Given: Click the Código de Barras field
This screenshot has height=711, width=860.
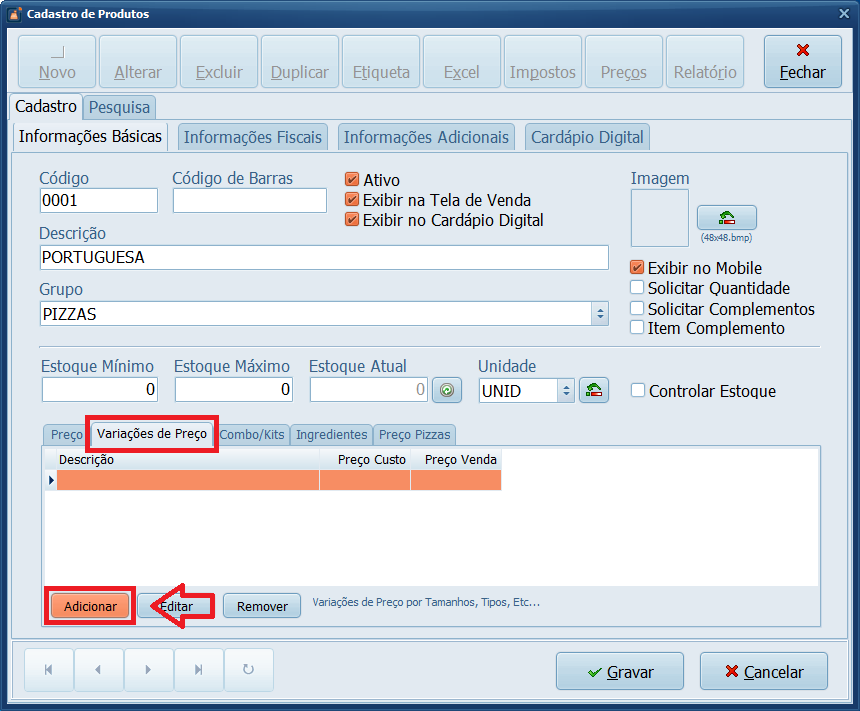Looking at the screenshot, I should (x=249, y=201).
